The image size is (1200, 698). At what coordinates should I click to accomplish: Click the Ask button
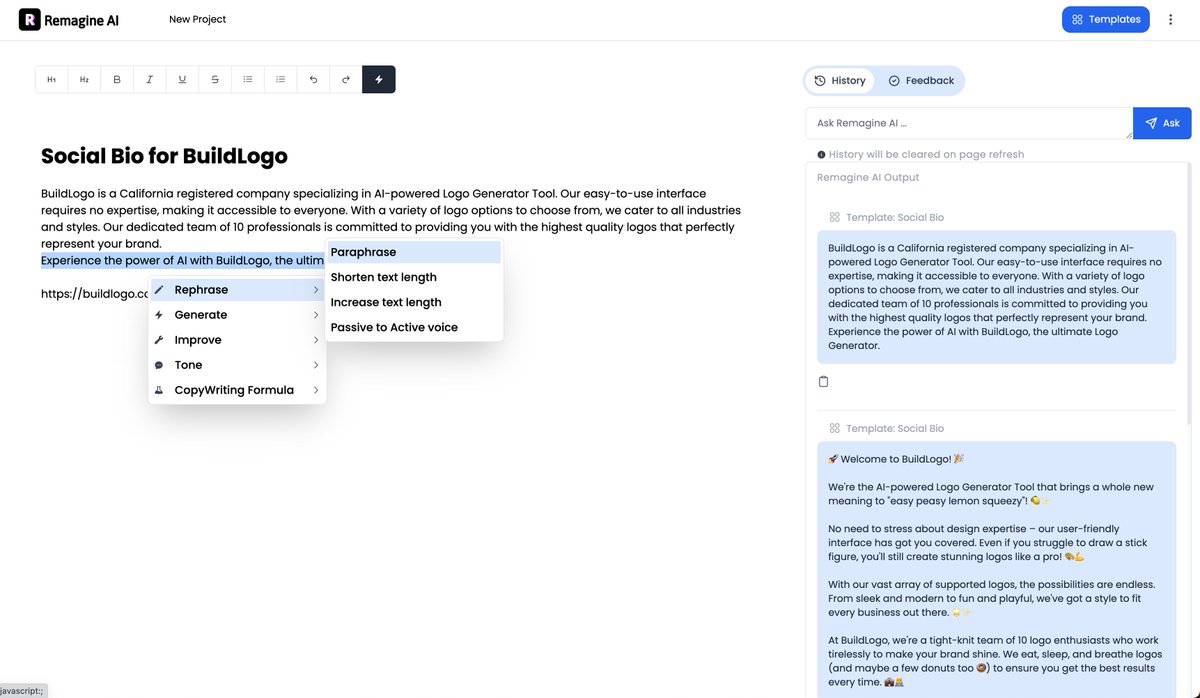click(1162, 123)
